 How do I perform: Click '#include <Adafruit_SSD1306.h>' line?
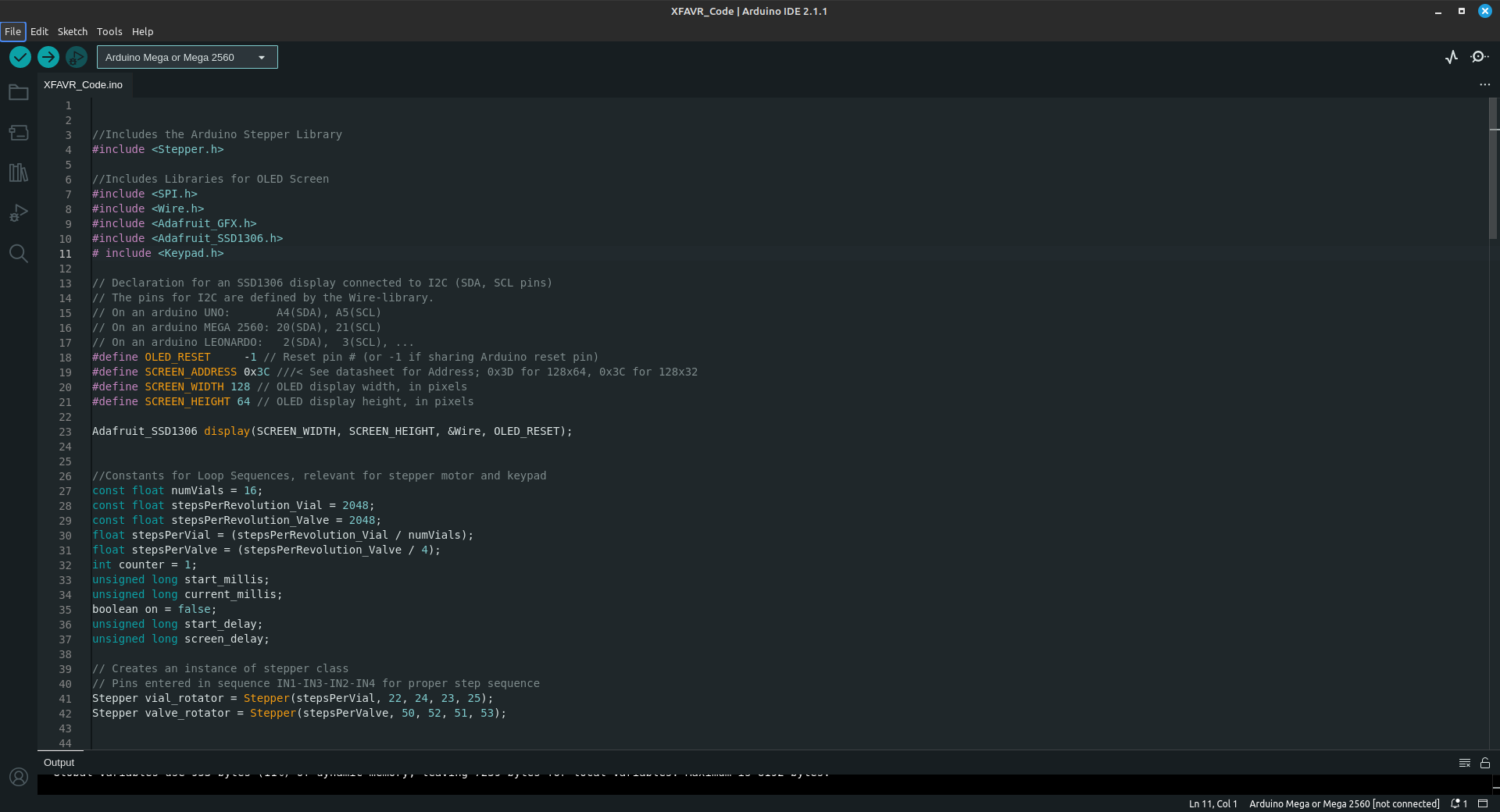pyautogui.click(x=187, y=238)
